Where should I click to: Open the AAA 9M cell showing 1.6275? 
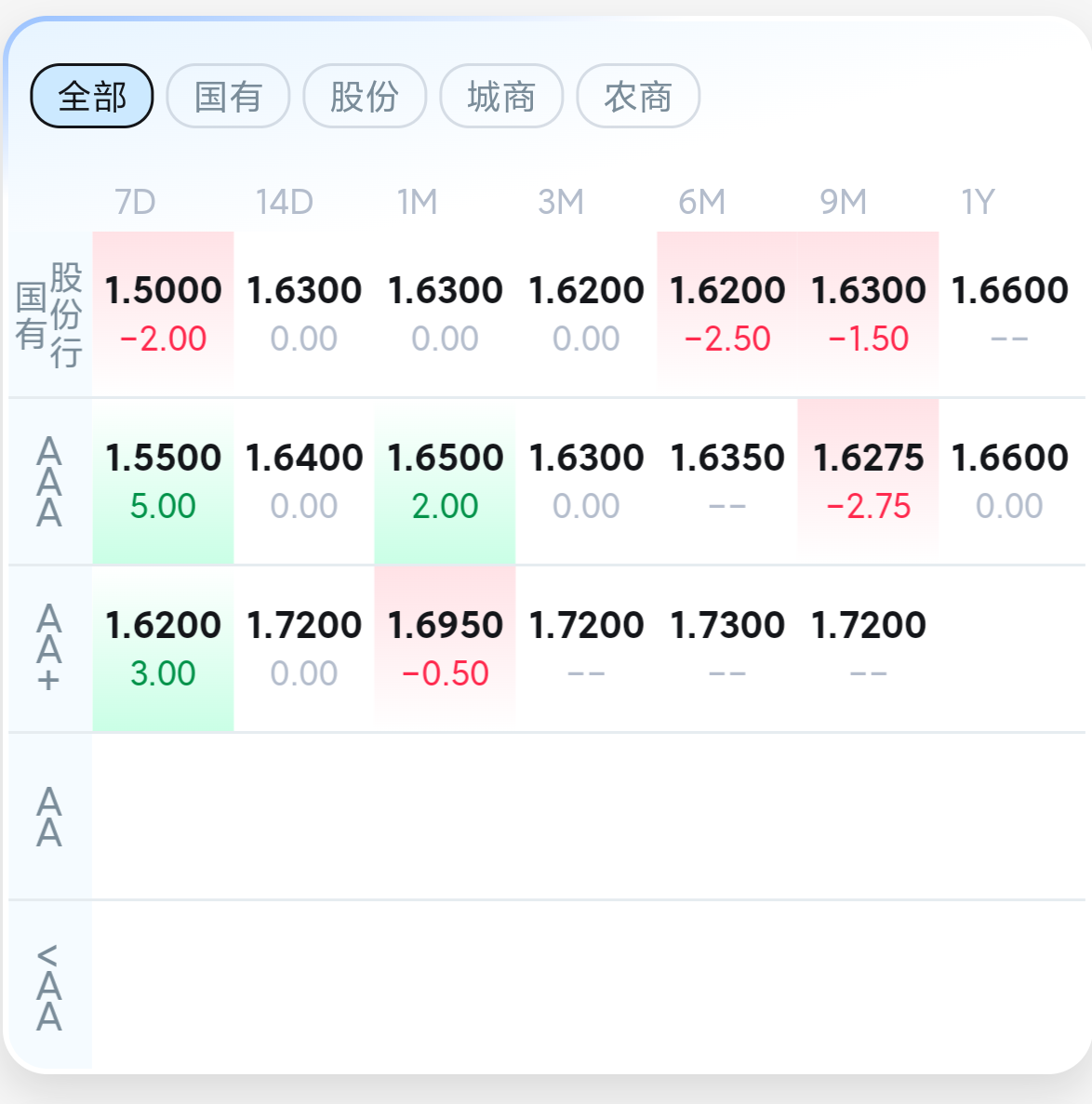pos(868,482)
